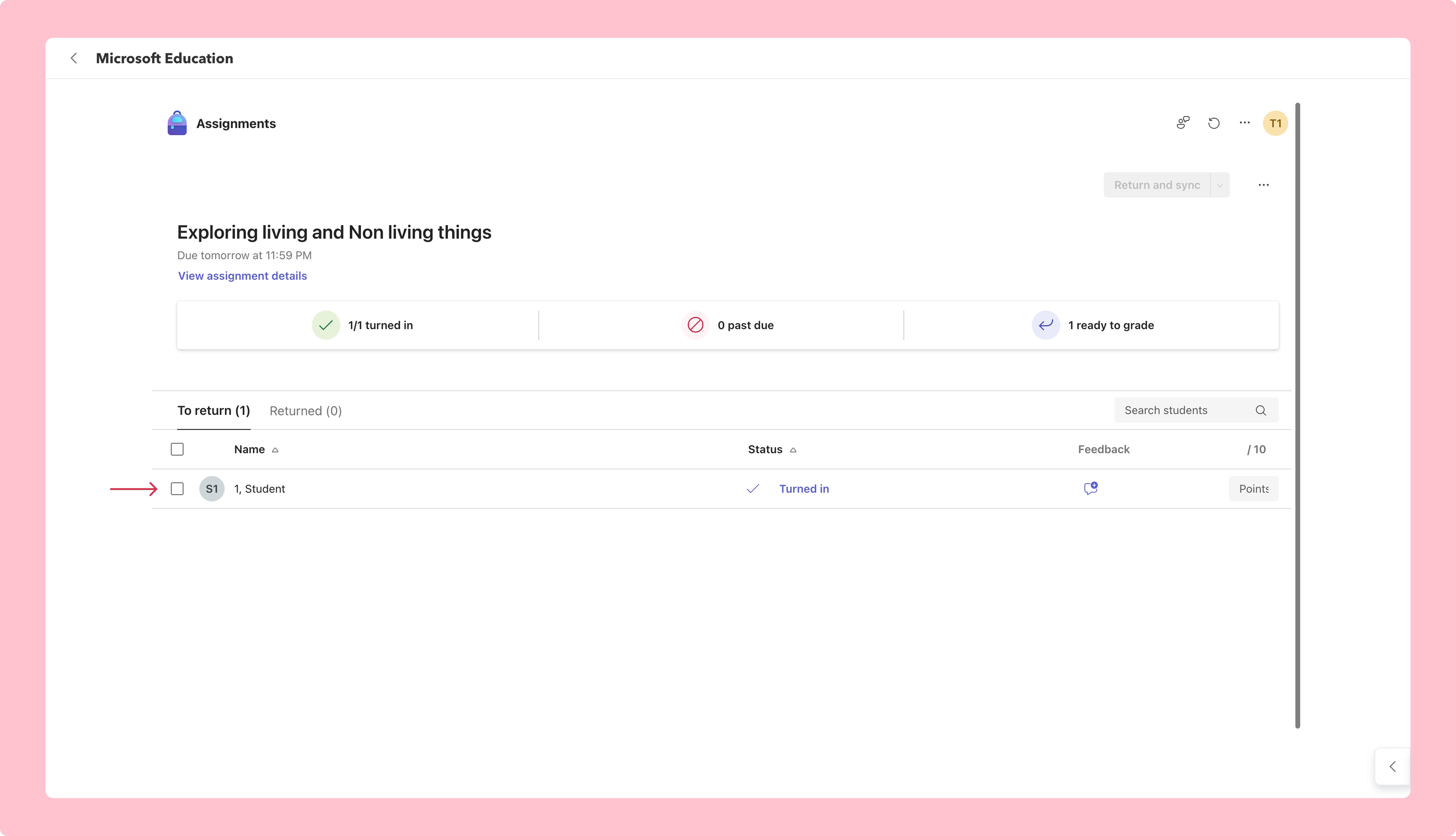1456x836 pixels.
Task: Open student 1, Student name
Action: [259, 489]
